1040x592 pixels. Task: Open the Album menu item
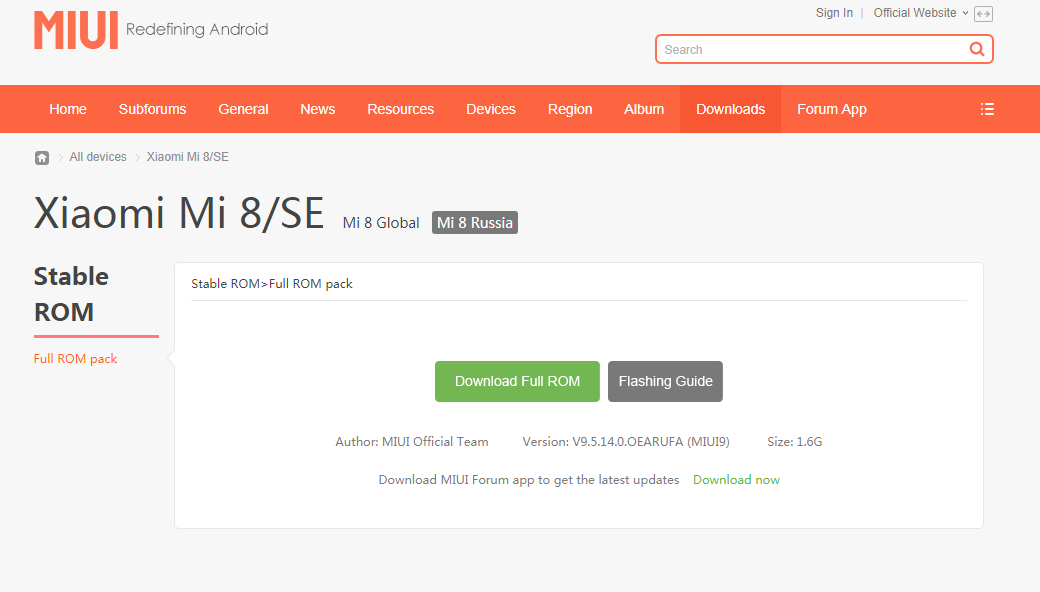pyautogui.click(x=644, y=109)
